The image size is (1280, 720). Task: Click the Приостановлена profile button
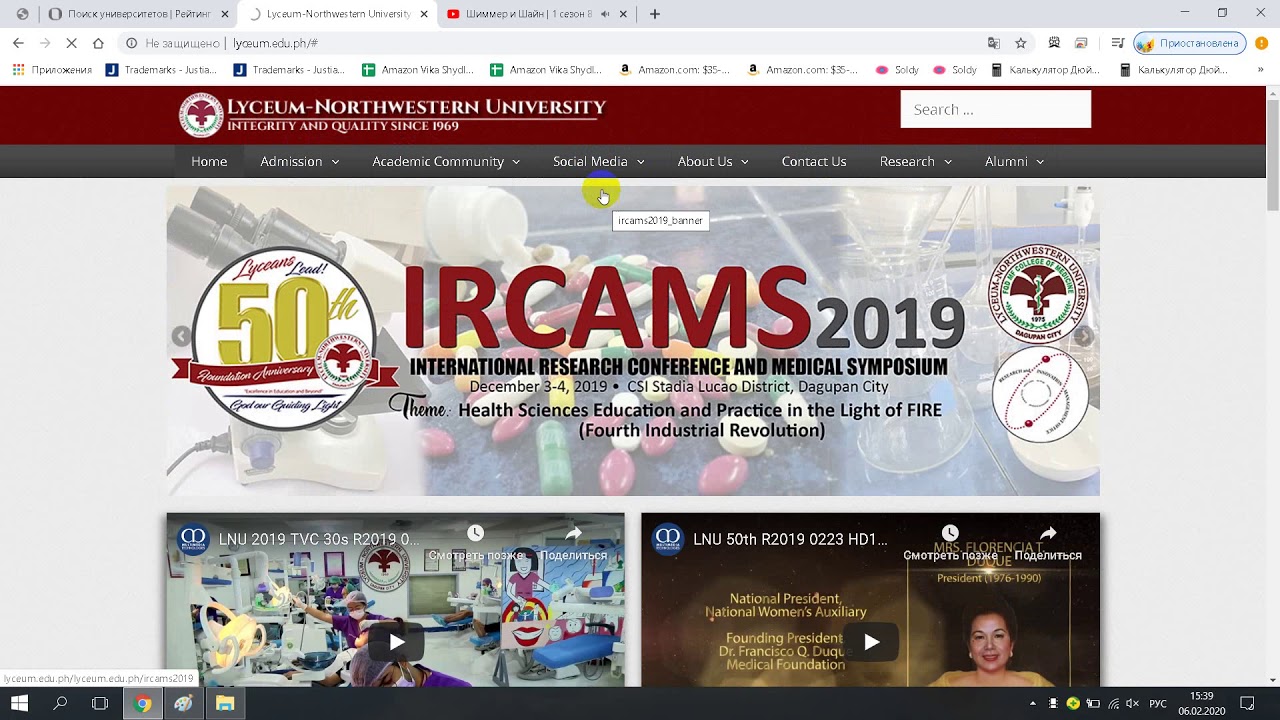pyautogui.click(x=1190, y=43)
